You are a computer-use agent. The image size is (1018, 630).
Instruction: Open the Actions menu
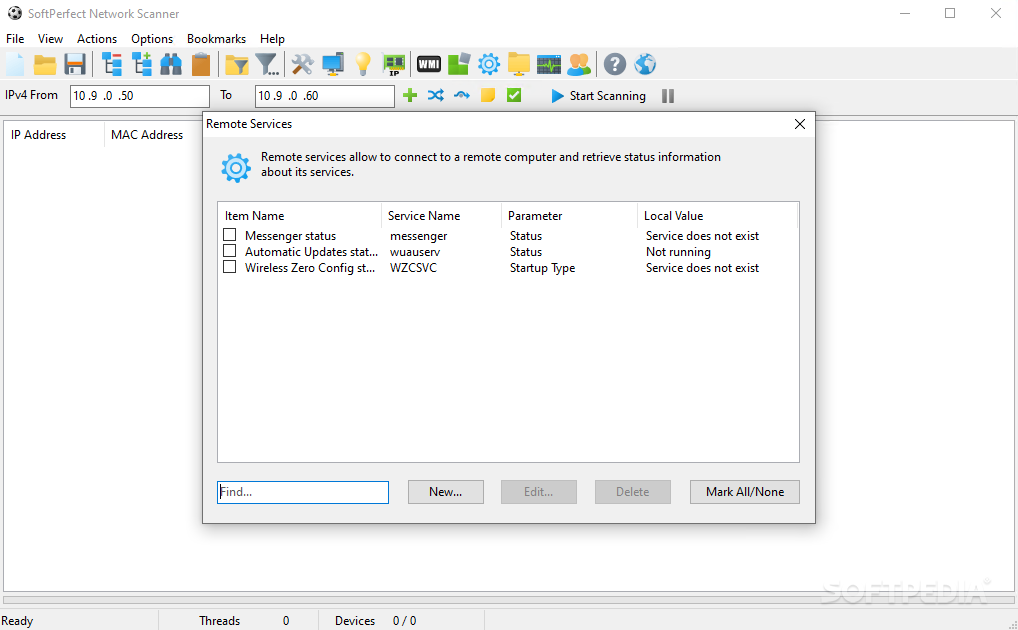coord(97,39)
